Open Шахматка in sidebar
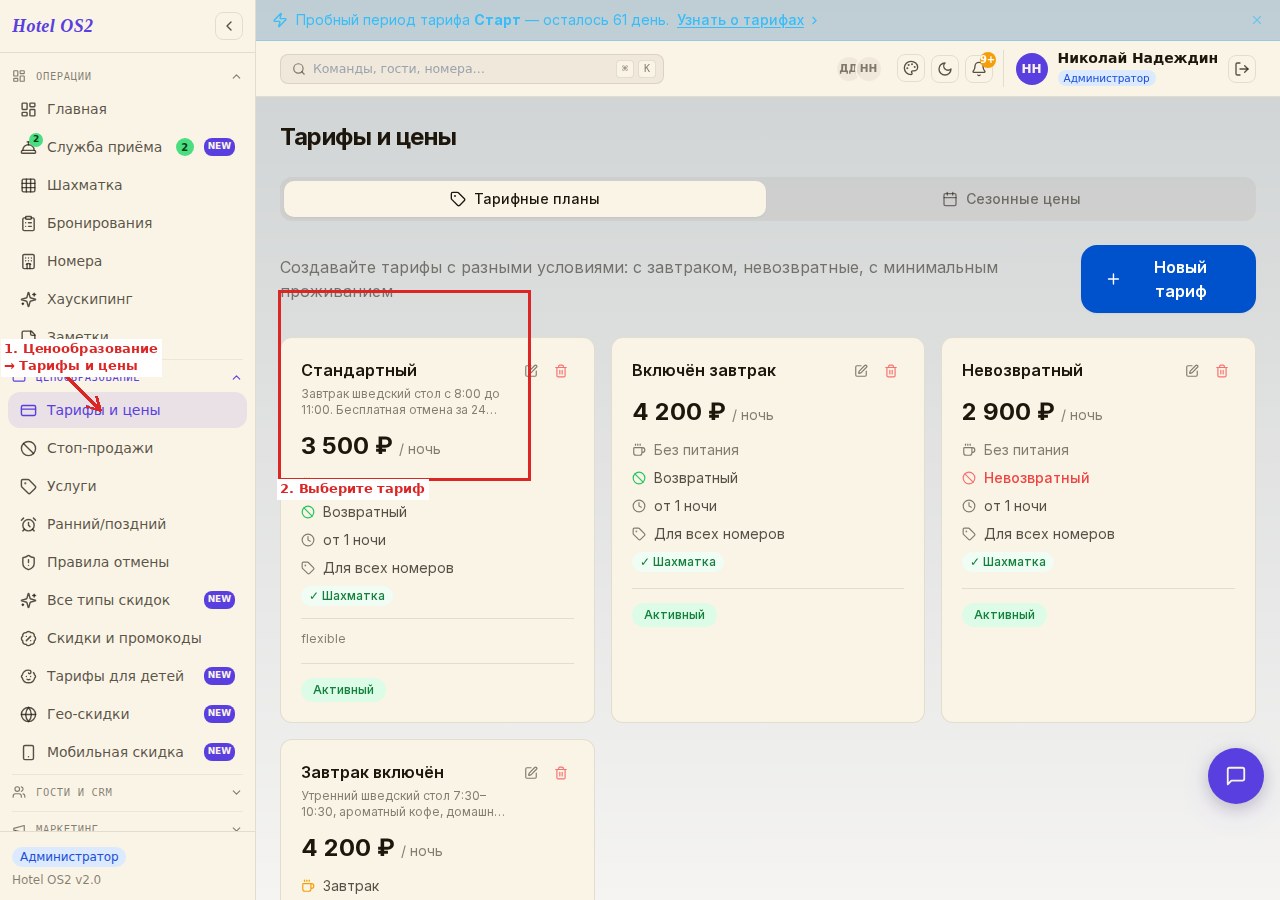This screenshot has height=900, width=1280. (x=127, y=185)
